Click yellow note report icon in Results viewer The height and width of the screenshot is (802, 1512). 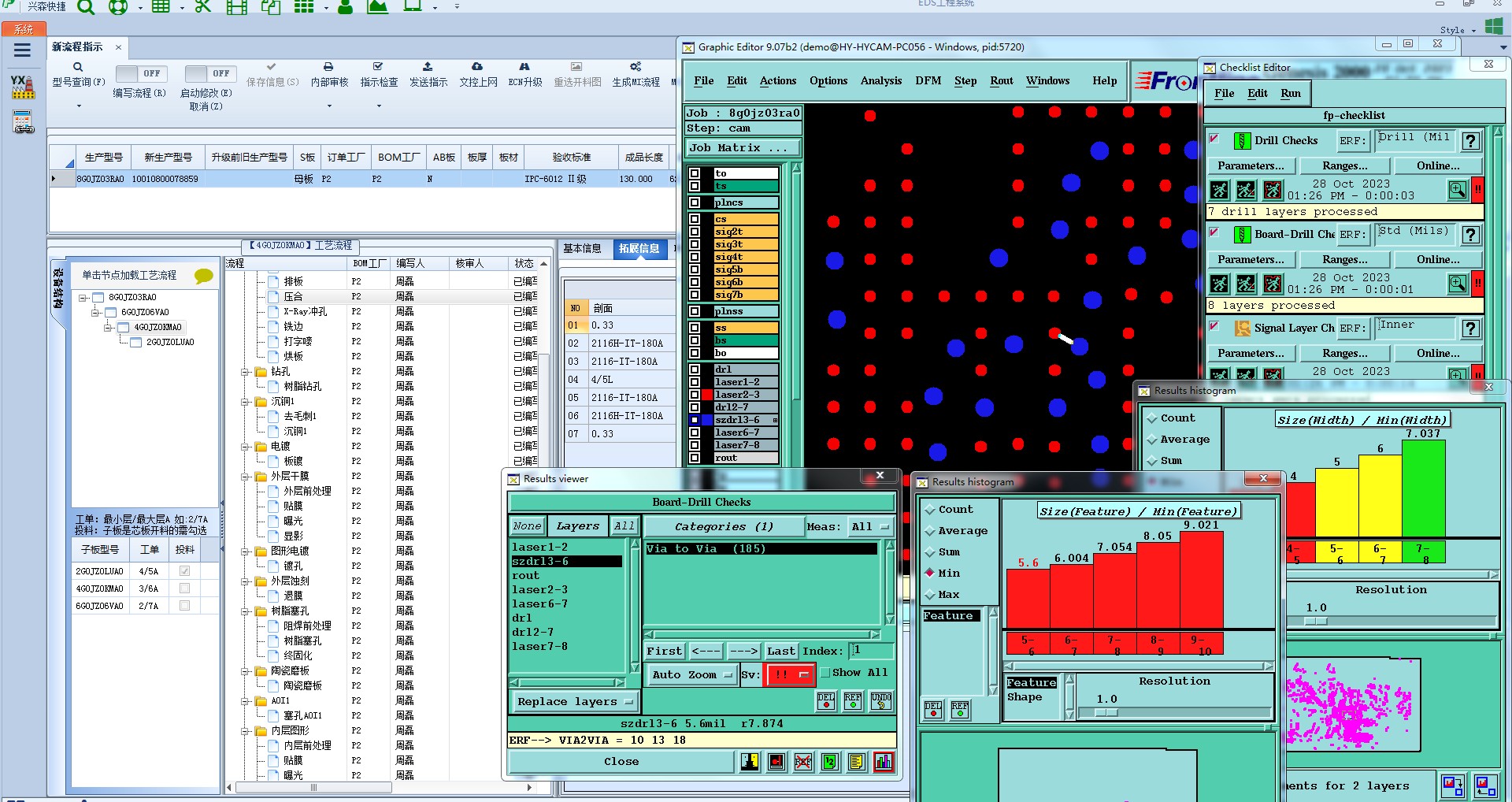[x=857, y=762]
